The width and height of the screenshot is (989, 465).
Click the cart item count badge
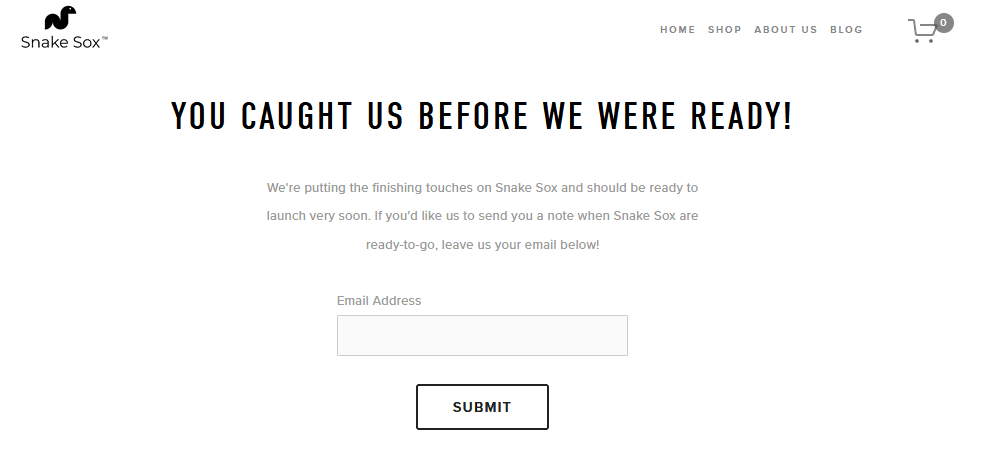point(943,22)
